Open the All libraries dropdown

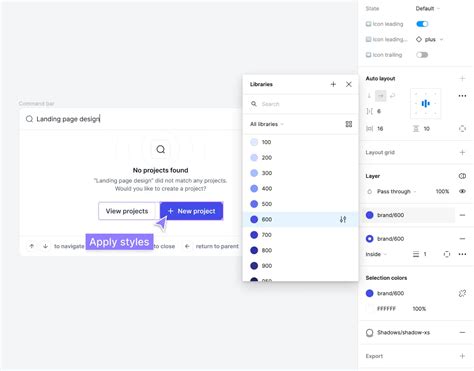coord(267,124)
